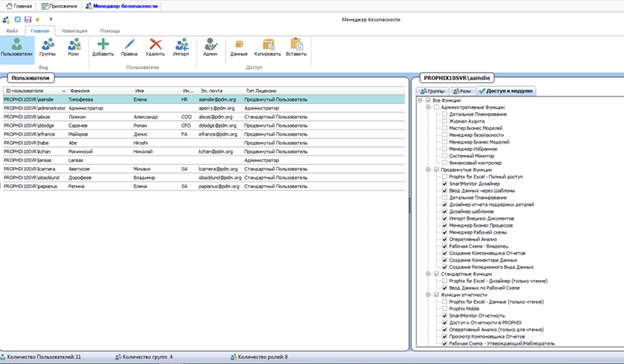Sort by Фамилия column header

100,91
